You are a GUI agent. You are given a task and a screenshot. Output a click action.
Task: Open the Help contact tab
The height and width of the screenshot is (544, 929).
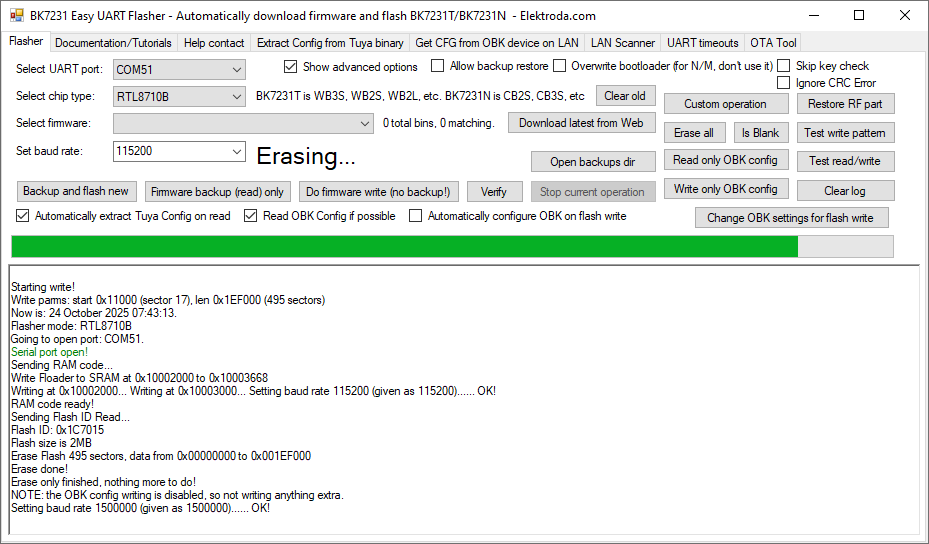pyautogui.click(x=214, y=43)
